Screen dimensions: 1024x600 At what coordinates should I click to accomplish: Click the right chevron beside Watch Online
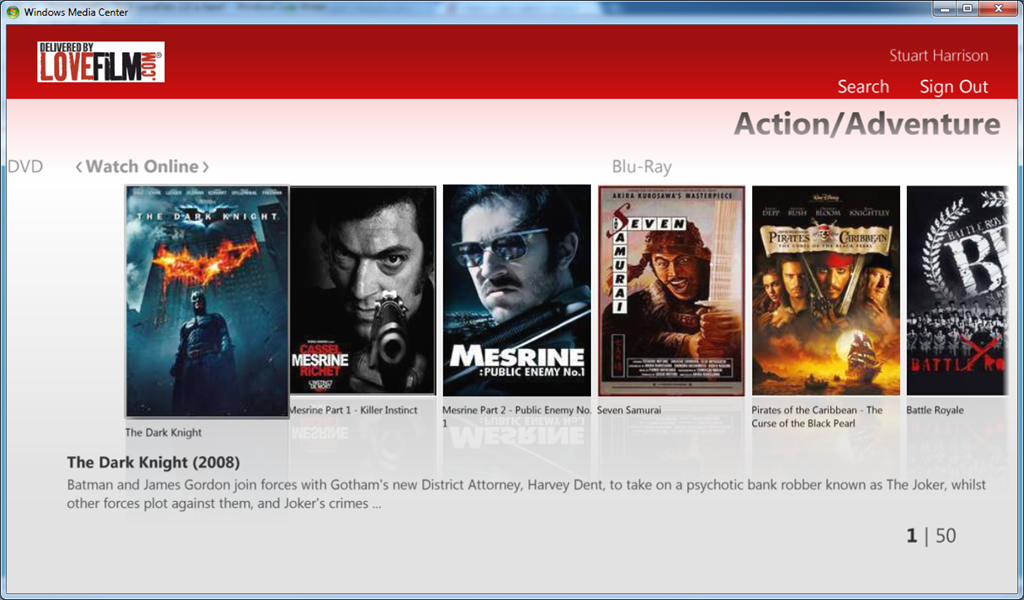(205, 167)
